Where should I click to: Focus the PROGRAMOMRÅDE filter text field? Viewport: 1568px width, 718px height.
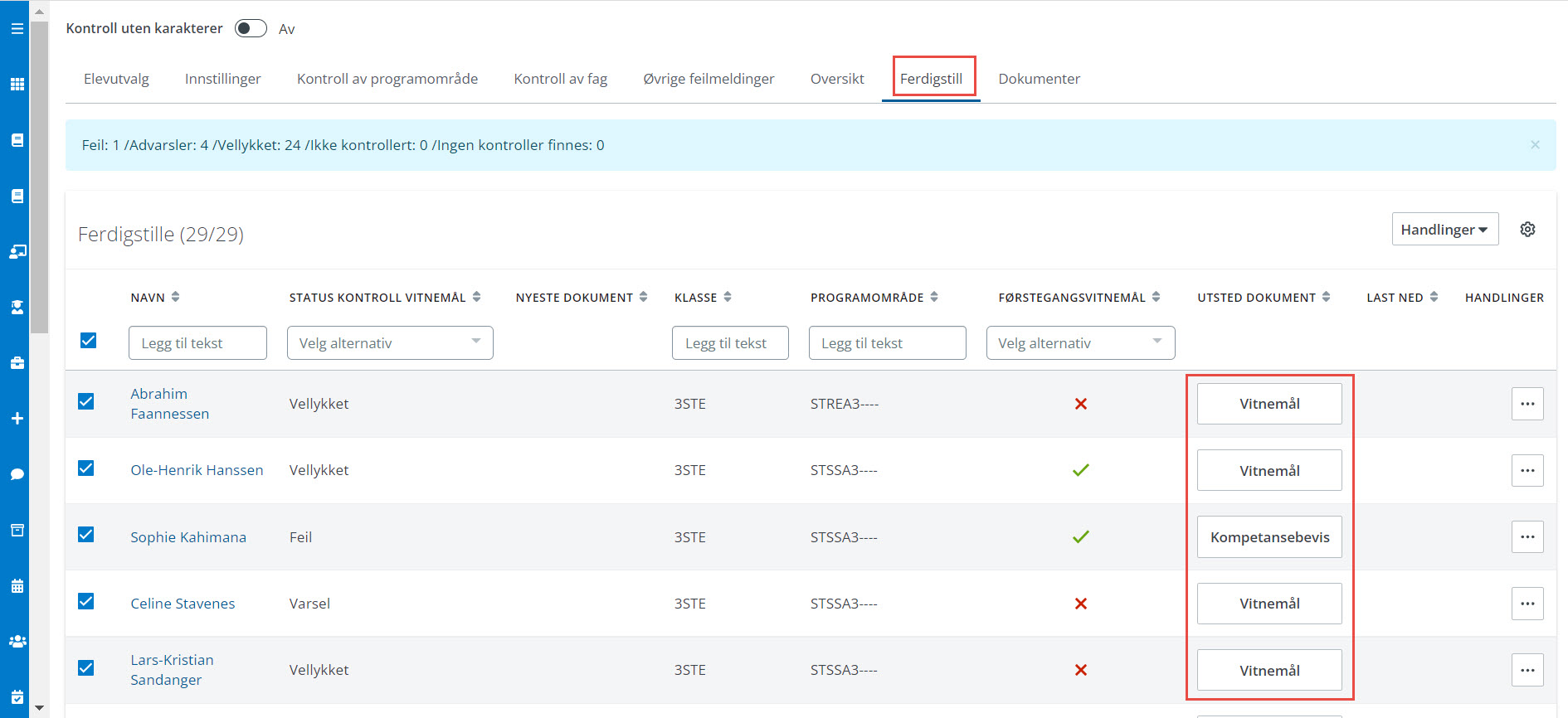887,342
